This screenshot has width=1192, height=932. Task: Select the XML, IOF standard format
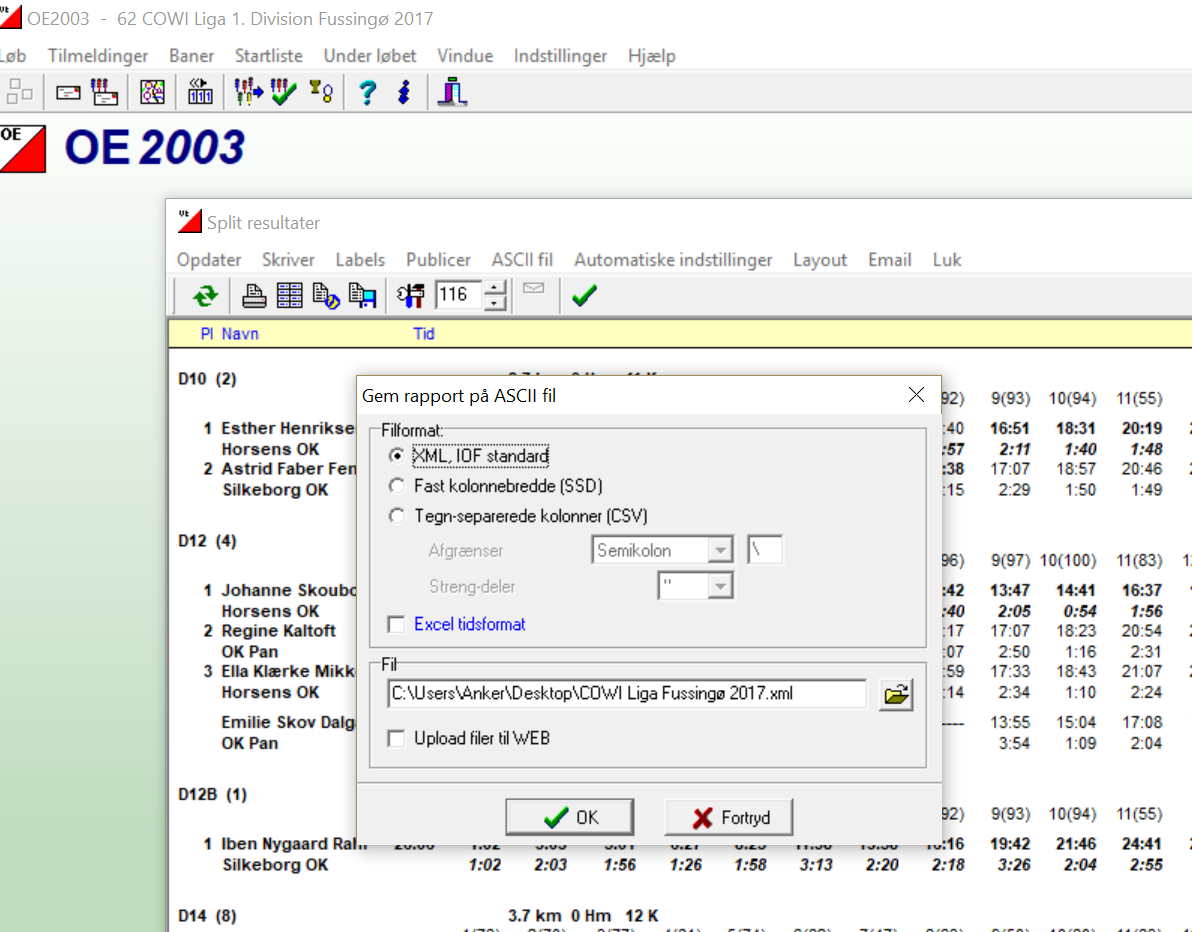pos(397,454)
